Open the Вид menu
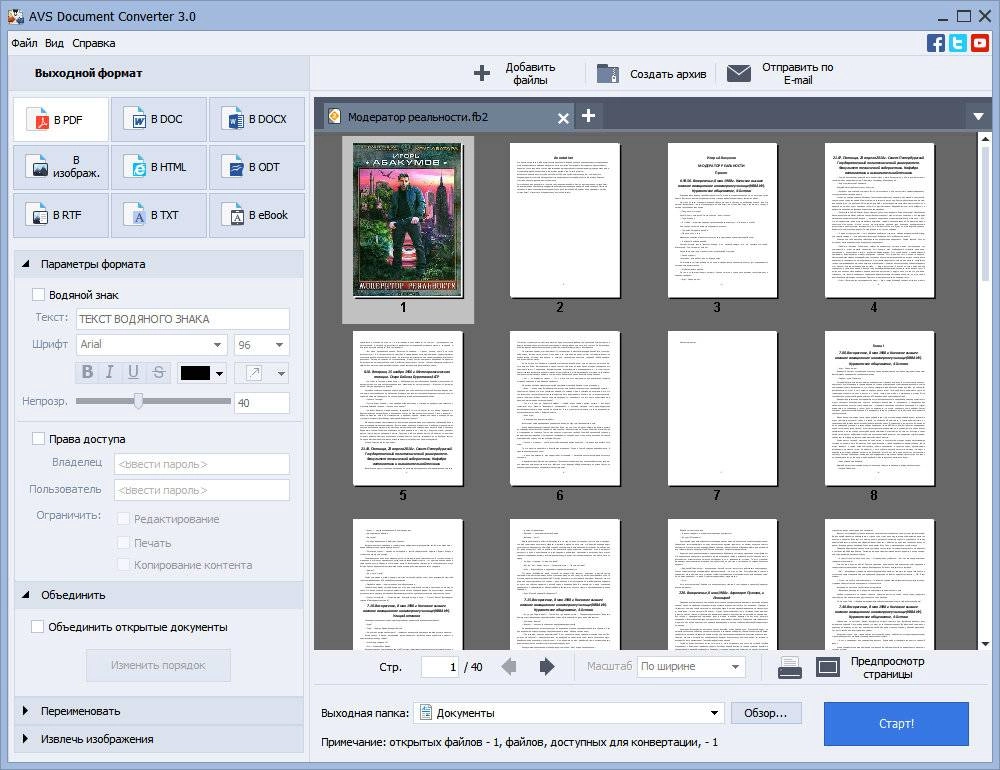1000x770 pixels. point(54,43)
